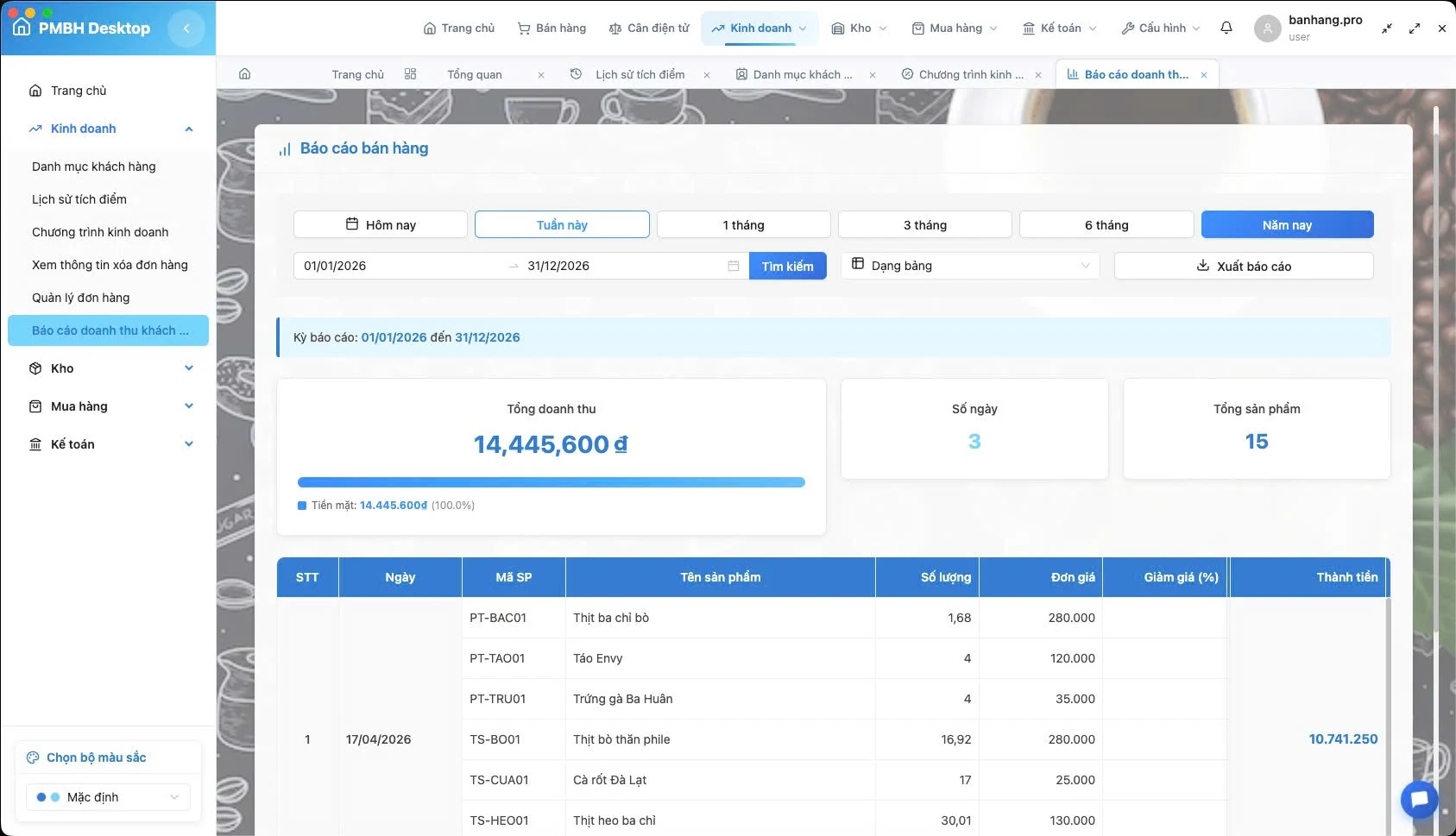Close the Danh mục khách tab
Screen dimensions: 1456x836
click(873, 75)
